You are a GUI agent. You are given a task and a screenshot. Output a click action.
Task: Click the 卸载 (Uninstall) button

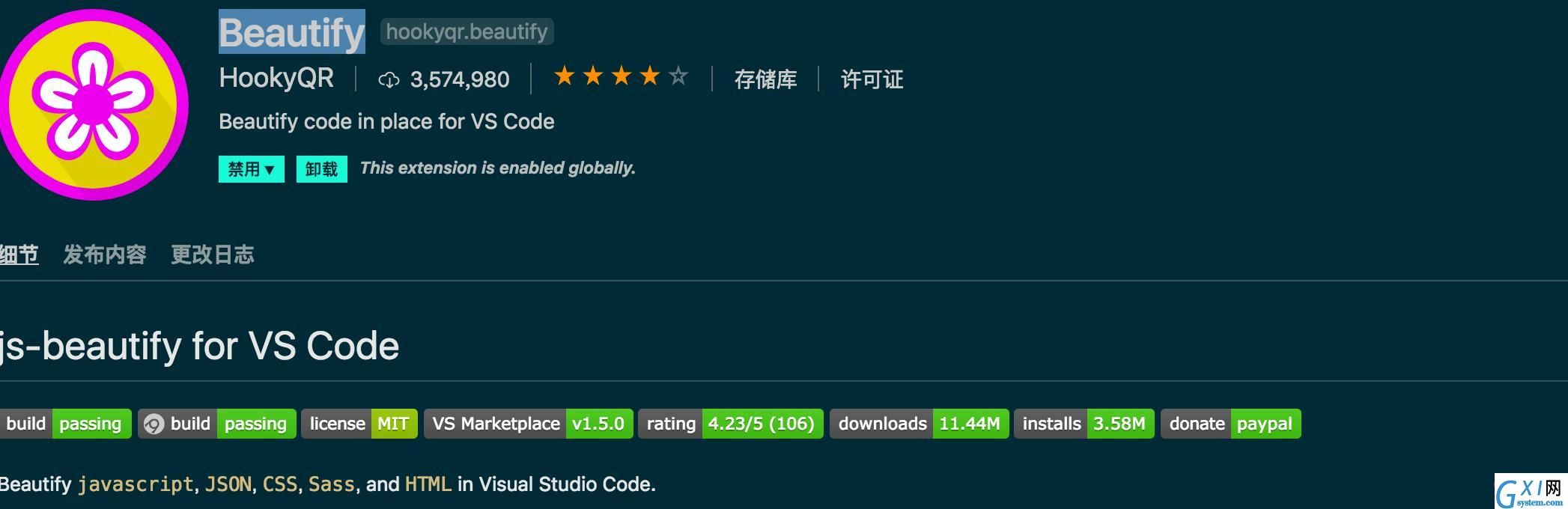(322, 169)
